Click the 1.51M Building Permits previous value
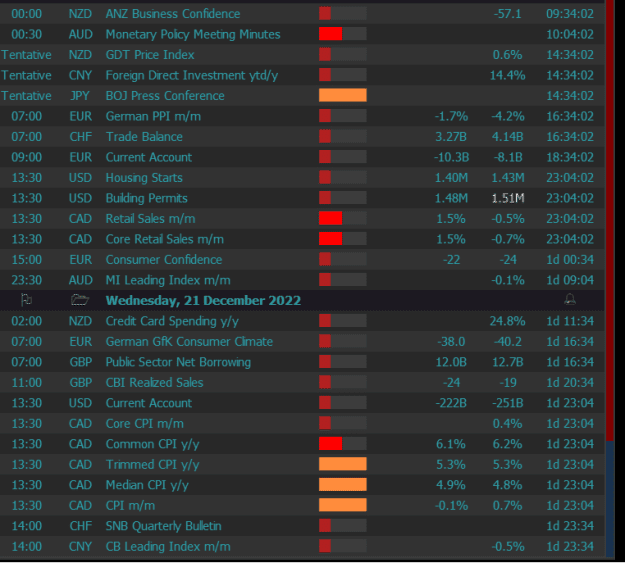The width and height of the screenshot is (625, 563). 508,198
